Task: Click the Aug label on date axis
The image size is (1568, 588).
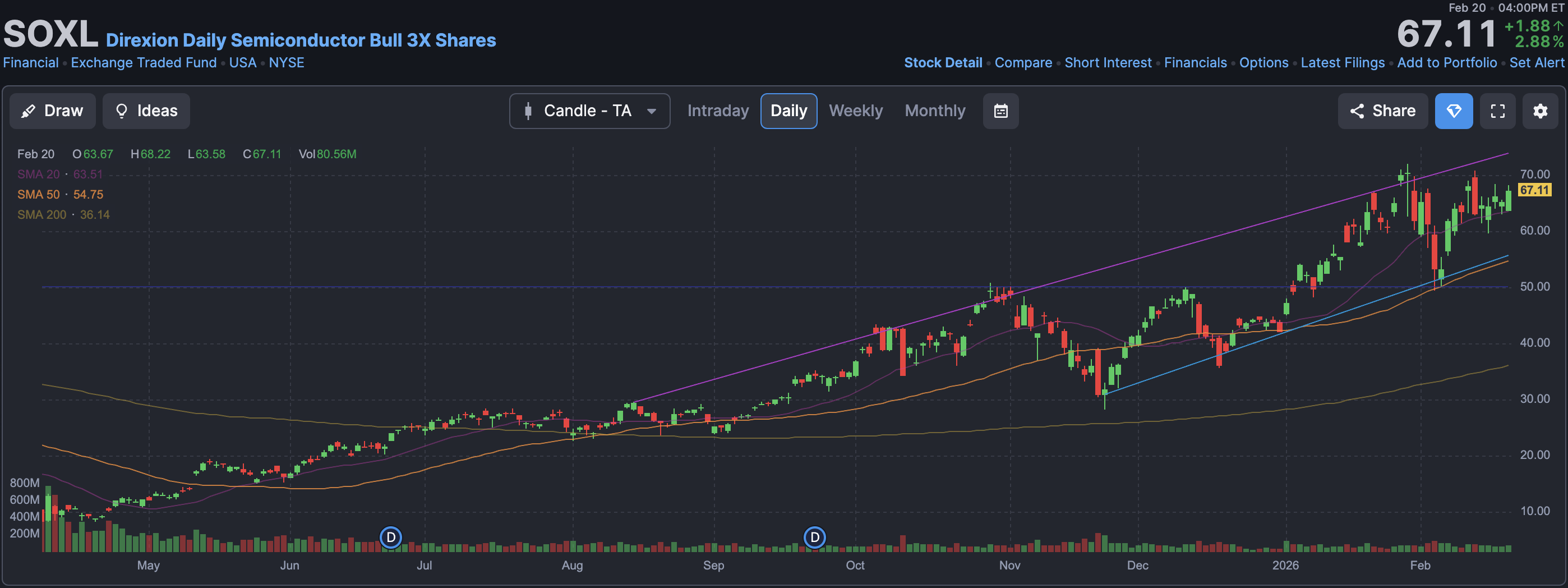Action: (x=572, y=565)
